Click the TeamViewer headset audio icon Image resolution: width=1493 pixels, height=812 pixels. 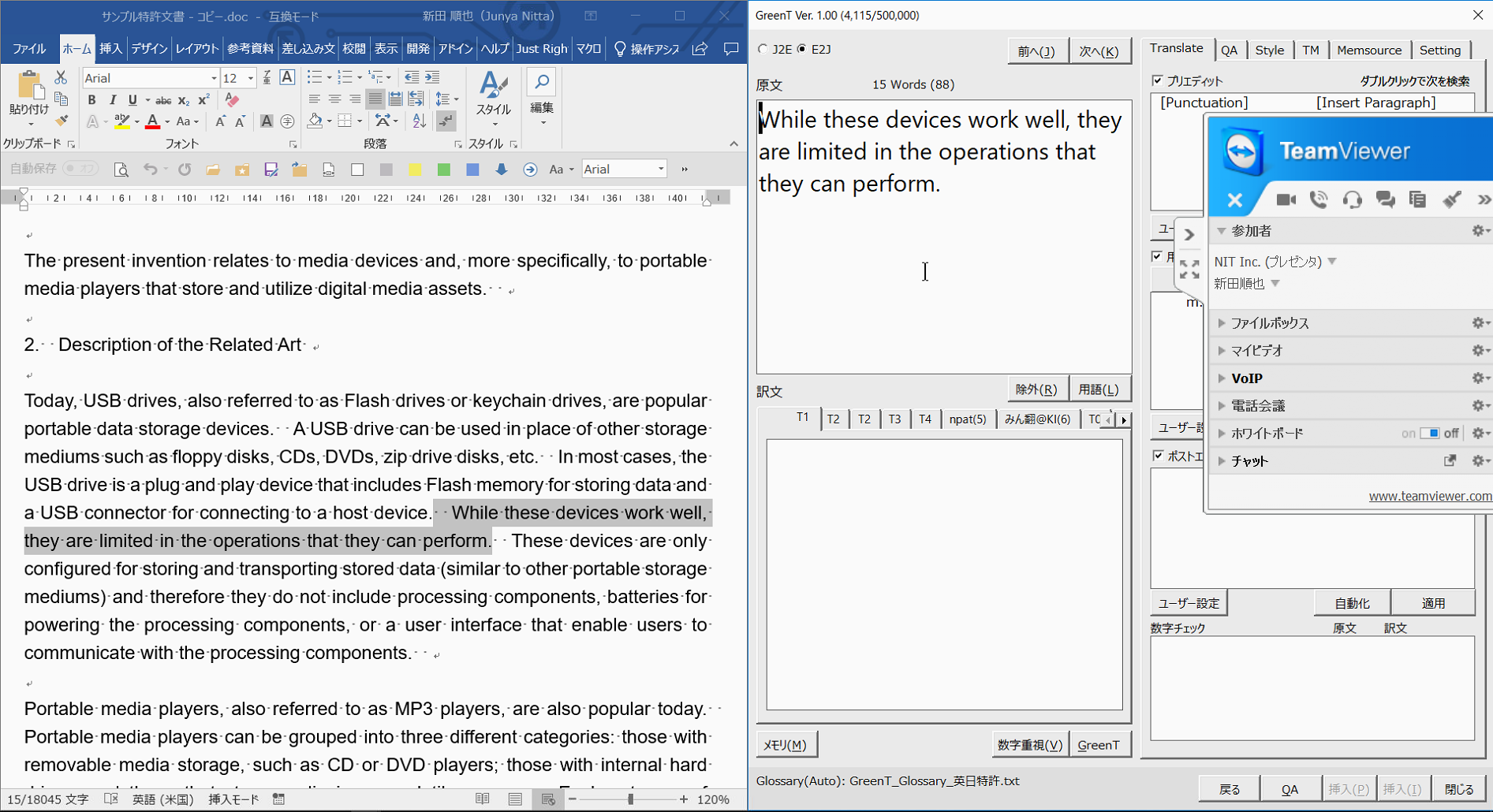point(1352,200)
